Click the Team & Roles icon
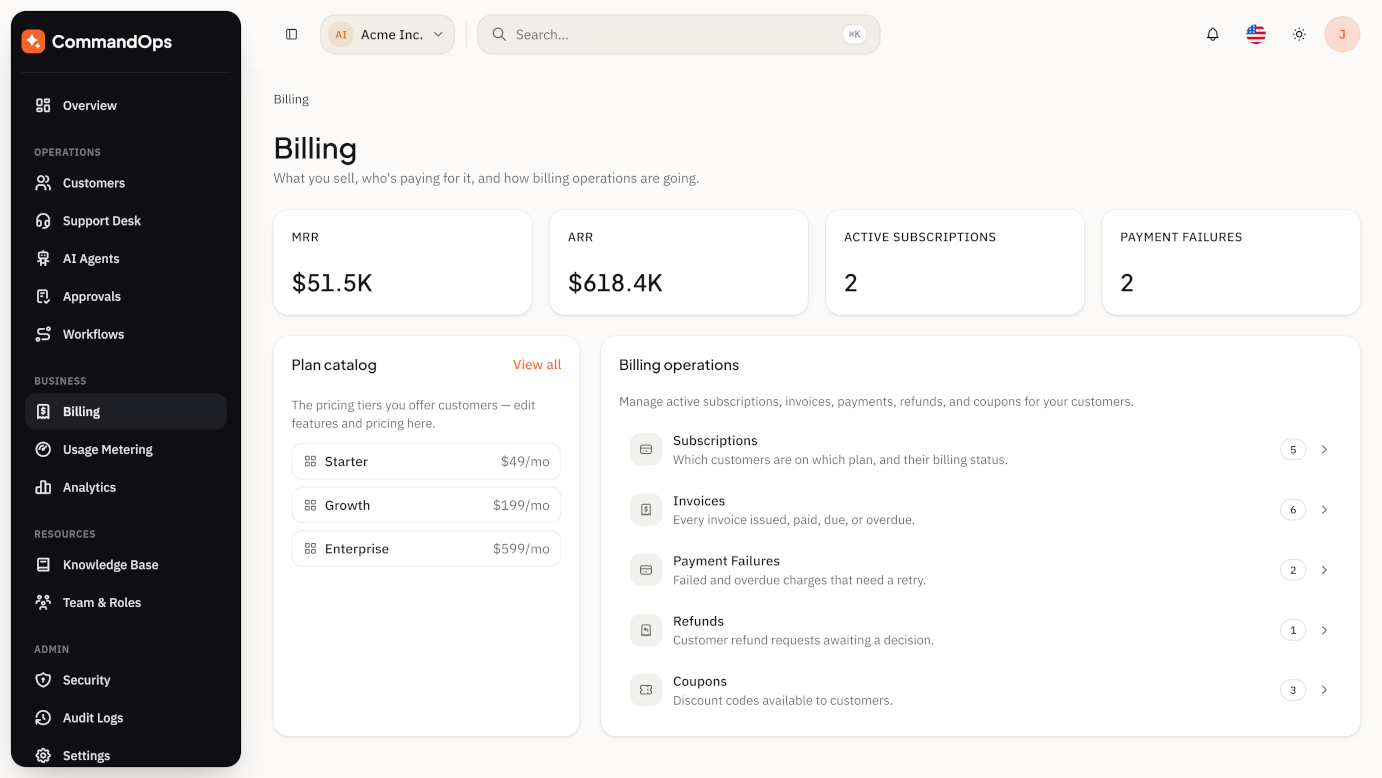 [43, 603]
